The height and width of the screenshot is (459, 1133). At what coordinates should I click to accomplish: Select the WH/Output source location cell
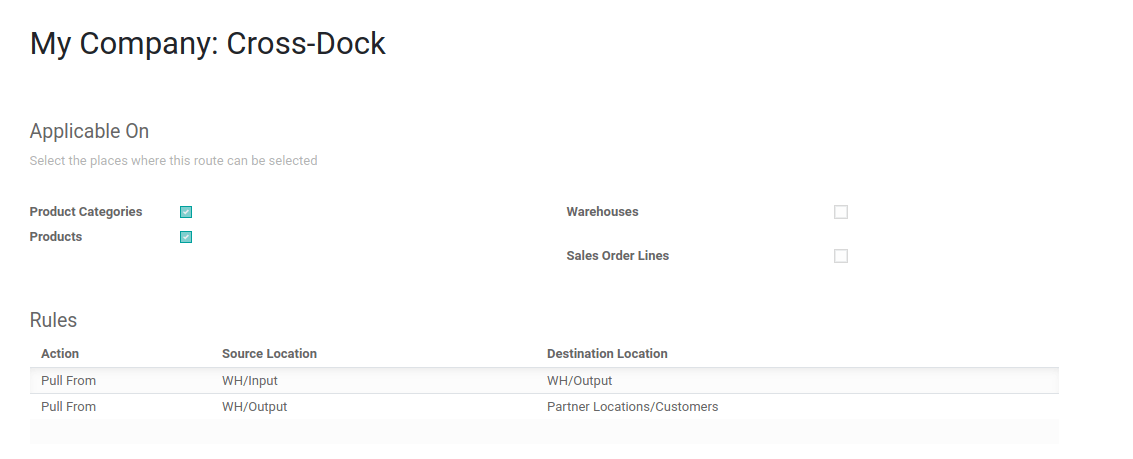(x=254, y=407)
